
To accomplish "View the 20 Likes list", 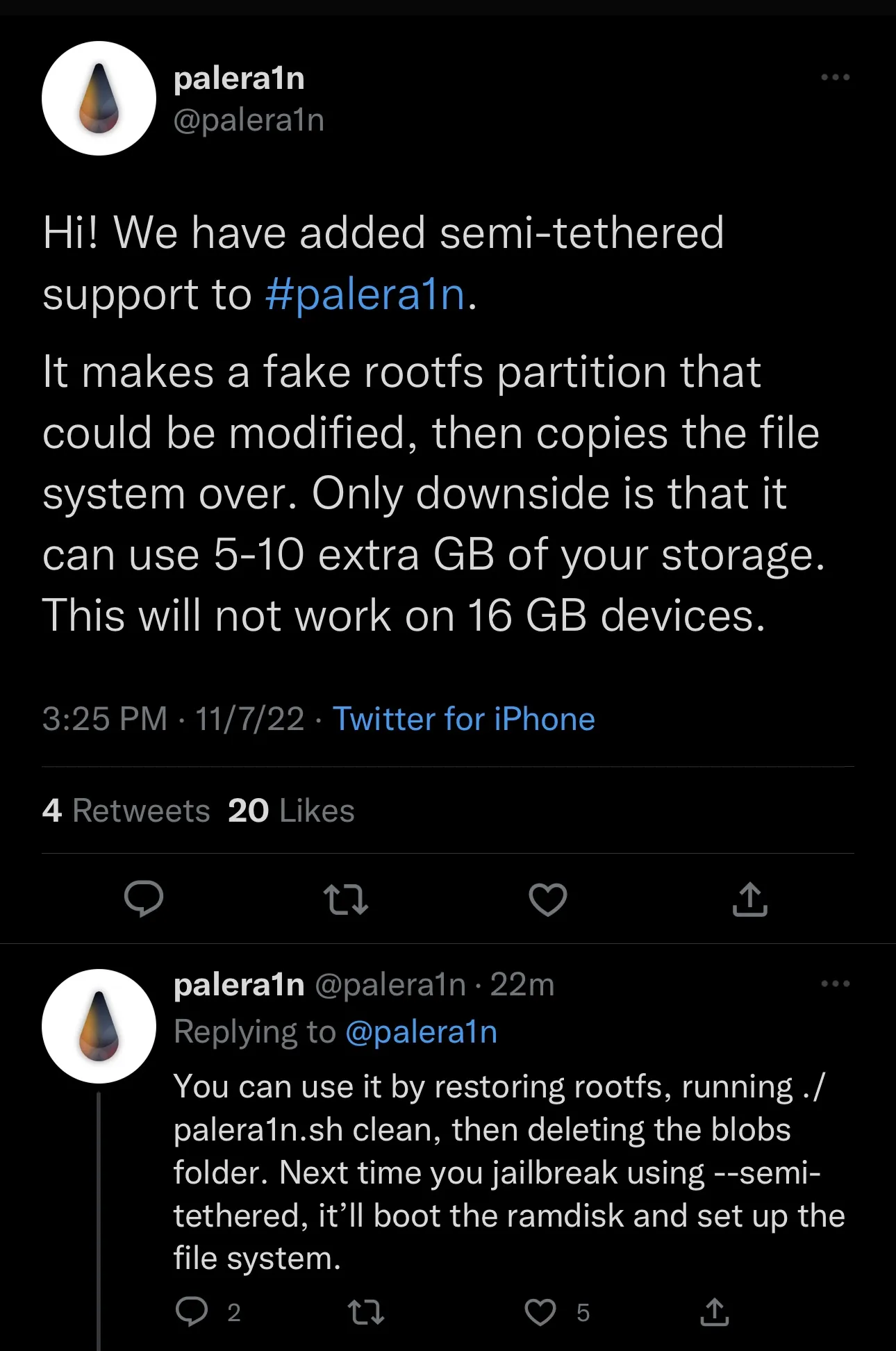I will [x=291, y=811].
